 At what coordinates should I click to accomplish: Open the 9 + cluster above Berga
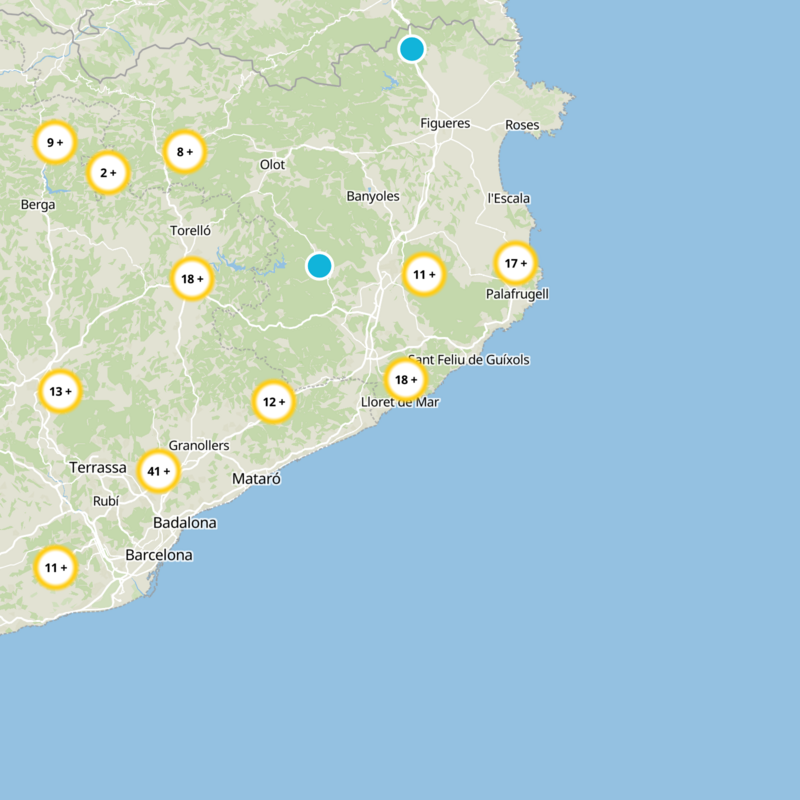[55, 142]
